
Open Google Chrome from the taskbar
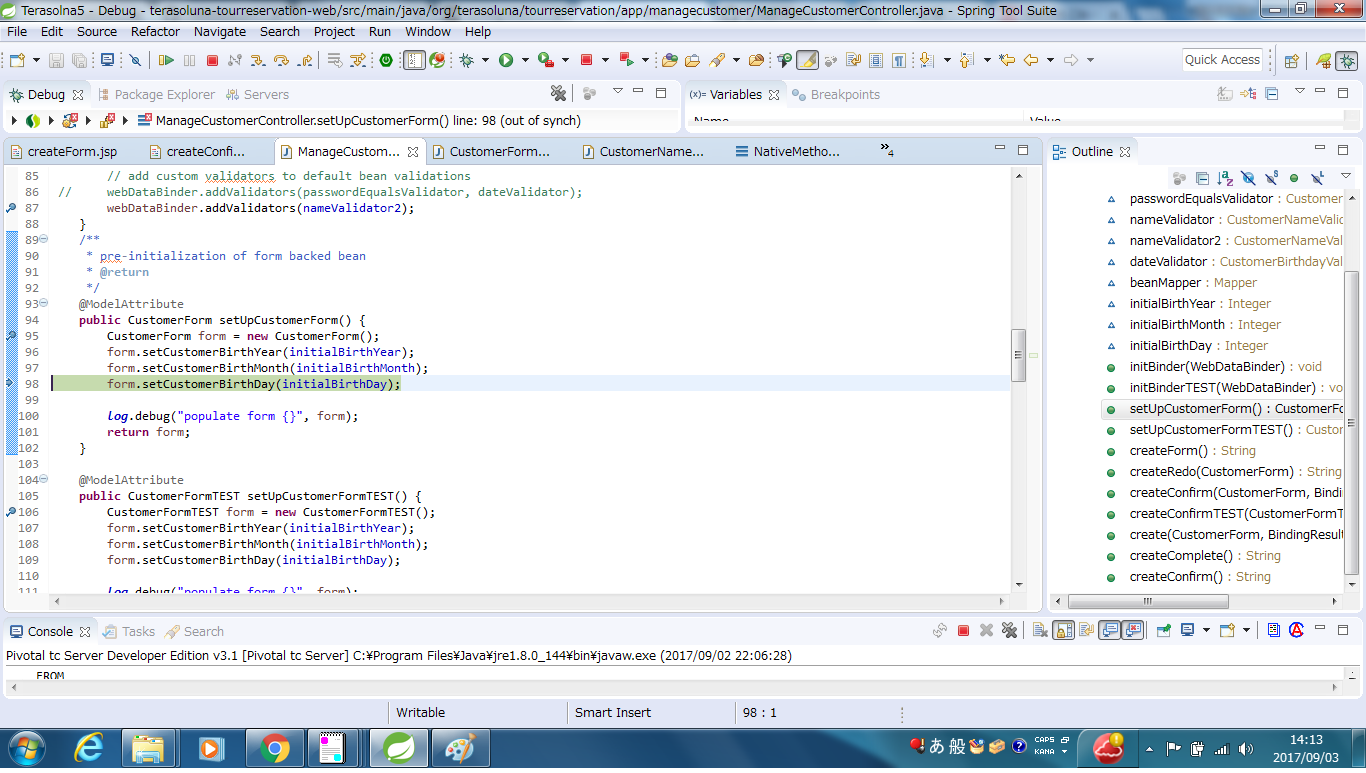pyautogui.click(x=274, y=748)
